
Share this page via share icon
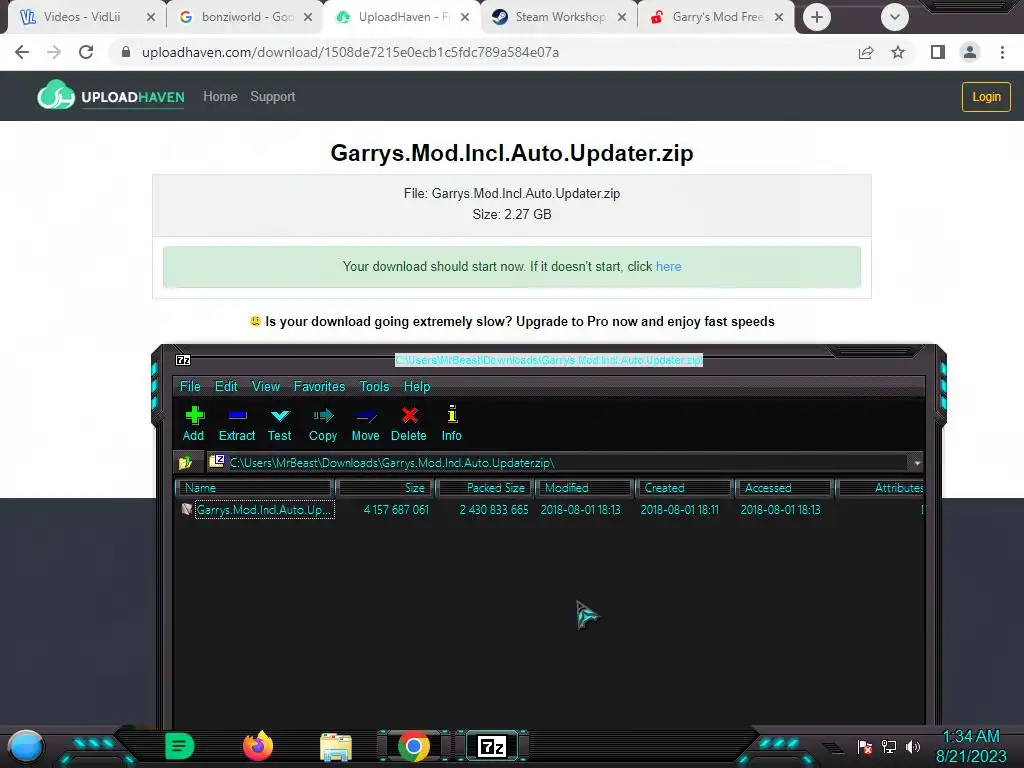(x=866, y=52)
